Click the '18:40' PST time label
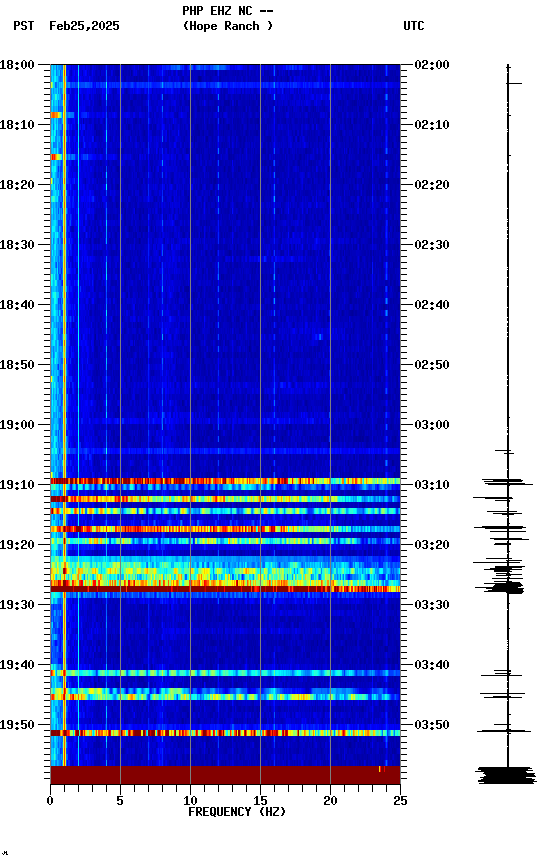Viewport: 552px width, 864px height. 17,305
